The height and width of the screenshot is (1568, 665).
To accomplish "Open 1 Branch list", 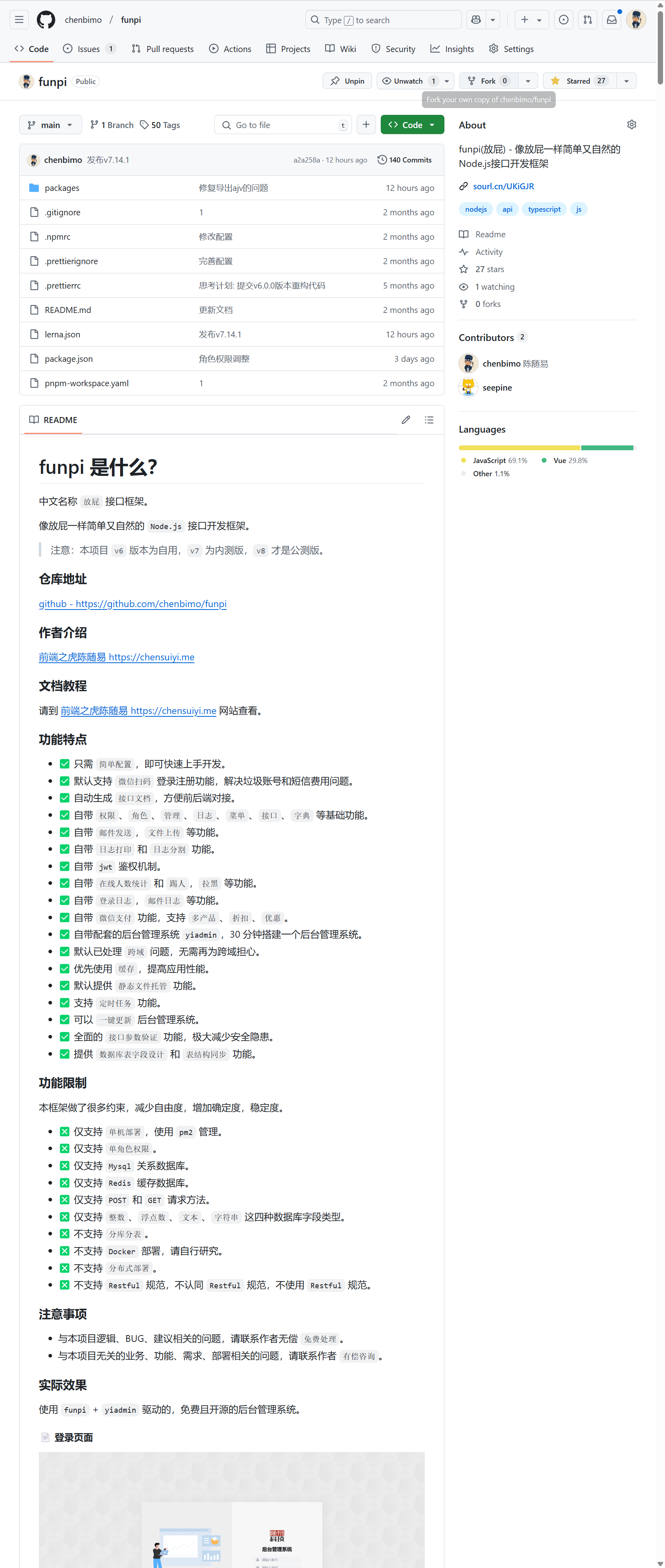I will [111, 125].
